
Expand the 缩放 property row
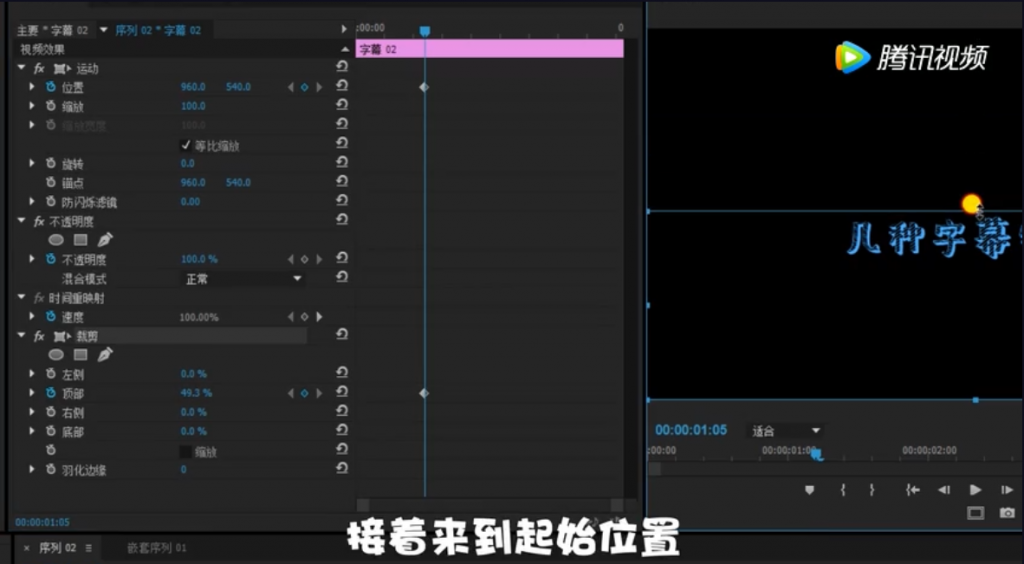point(32,106)
